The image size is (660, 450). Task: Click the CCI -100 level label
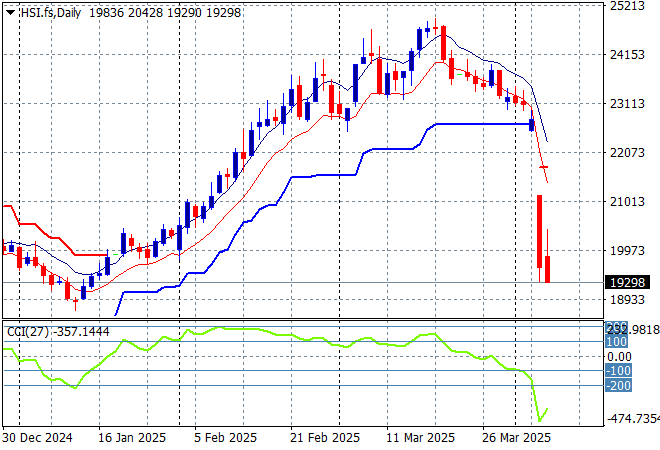pos(618,371)
